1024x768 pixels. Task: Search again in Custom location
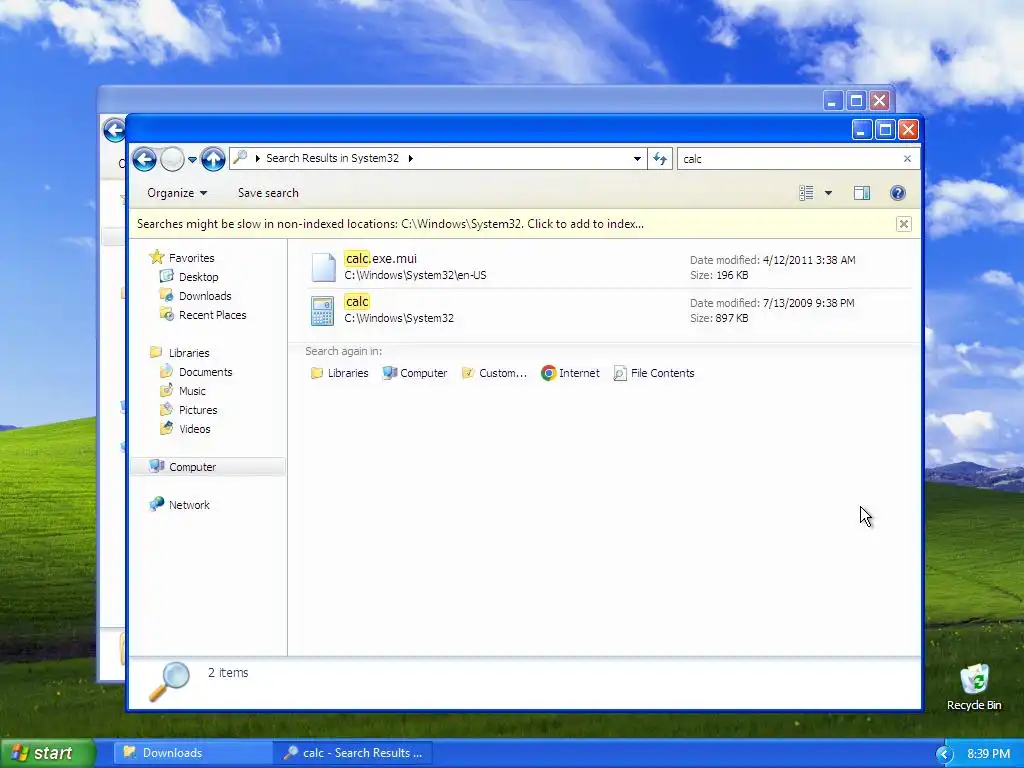494,373
